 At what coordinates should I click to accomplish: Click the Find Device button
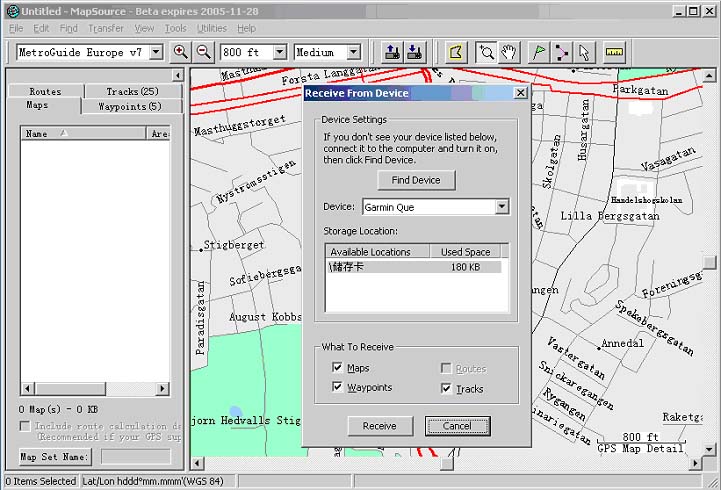click(x=416, y=180)
